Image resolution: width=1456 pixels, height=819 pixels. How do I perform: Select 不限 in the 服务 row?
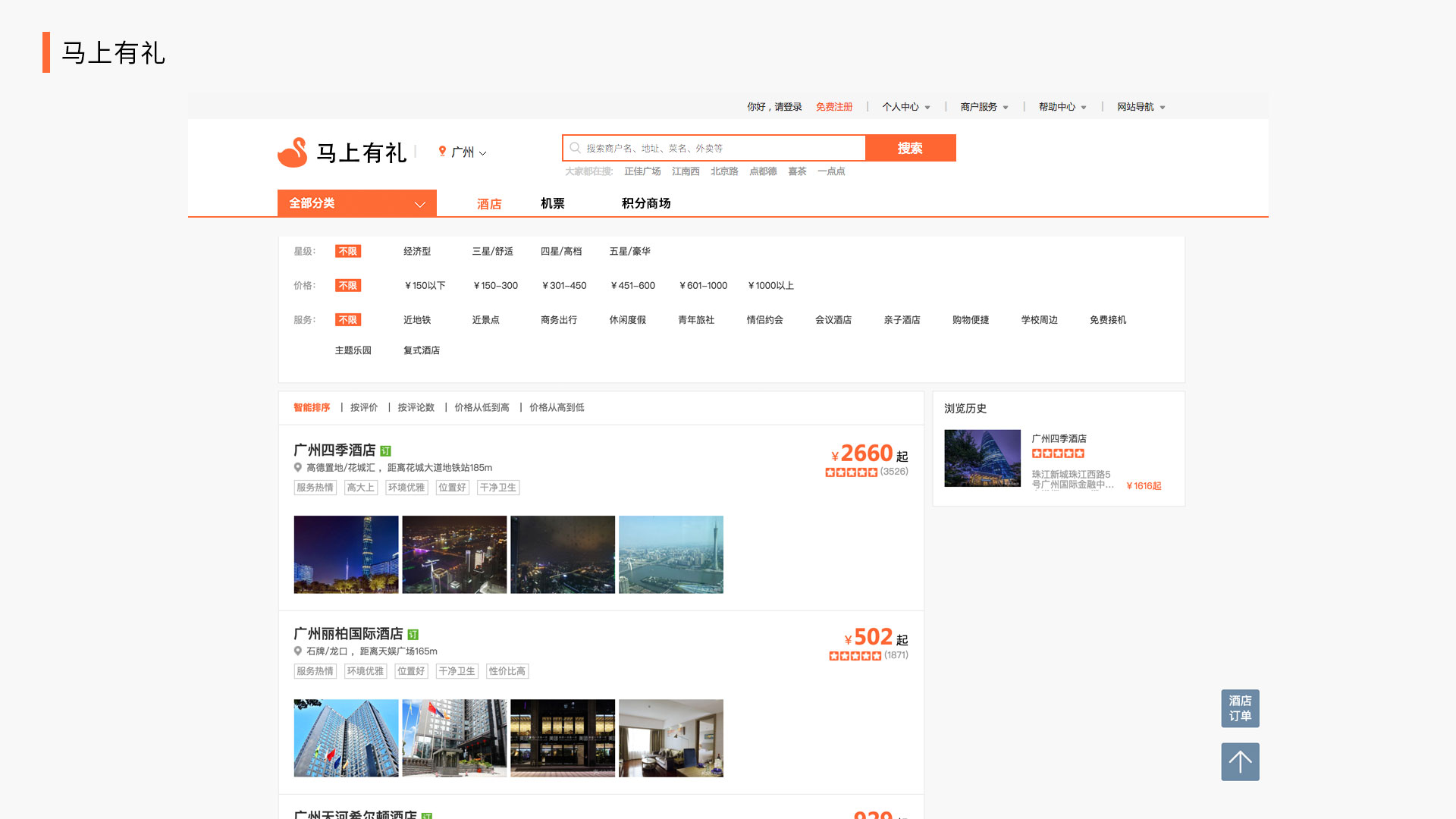(x=348, y=320)
